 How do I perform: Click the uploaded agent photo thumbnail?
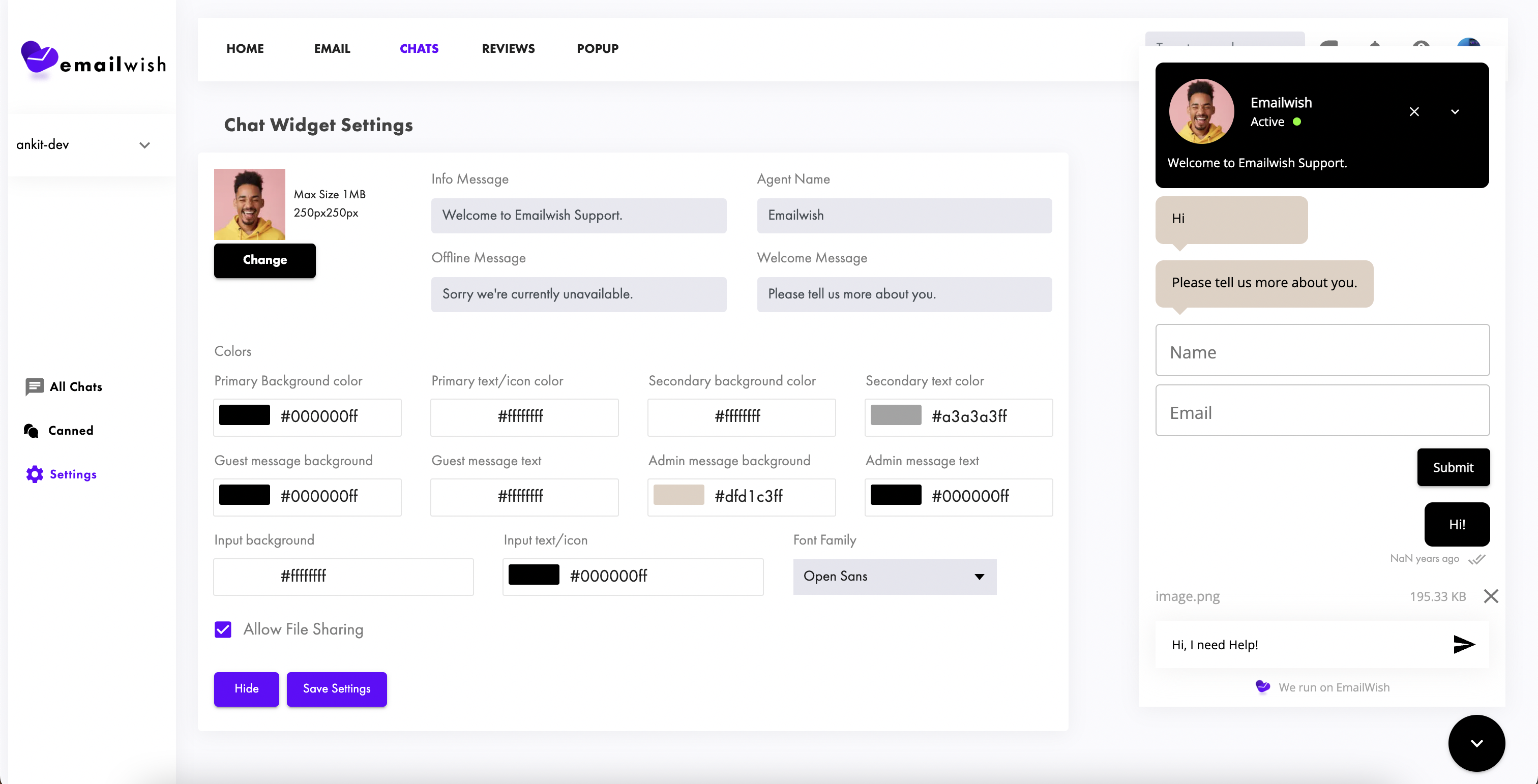pyautogui.click(x=250, y=204)
